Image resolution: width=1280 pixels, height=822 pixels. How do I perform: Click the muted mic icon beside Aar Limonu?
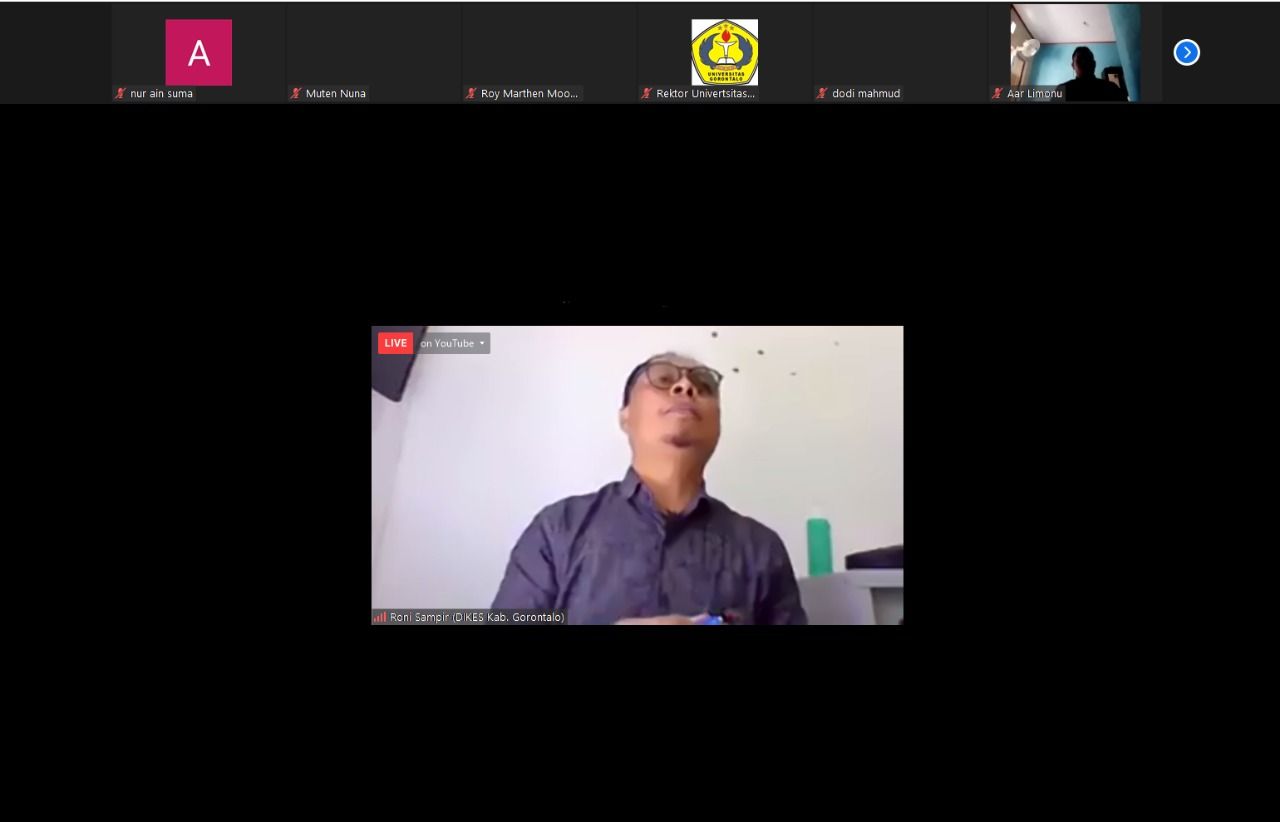[x=997, y=94]
